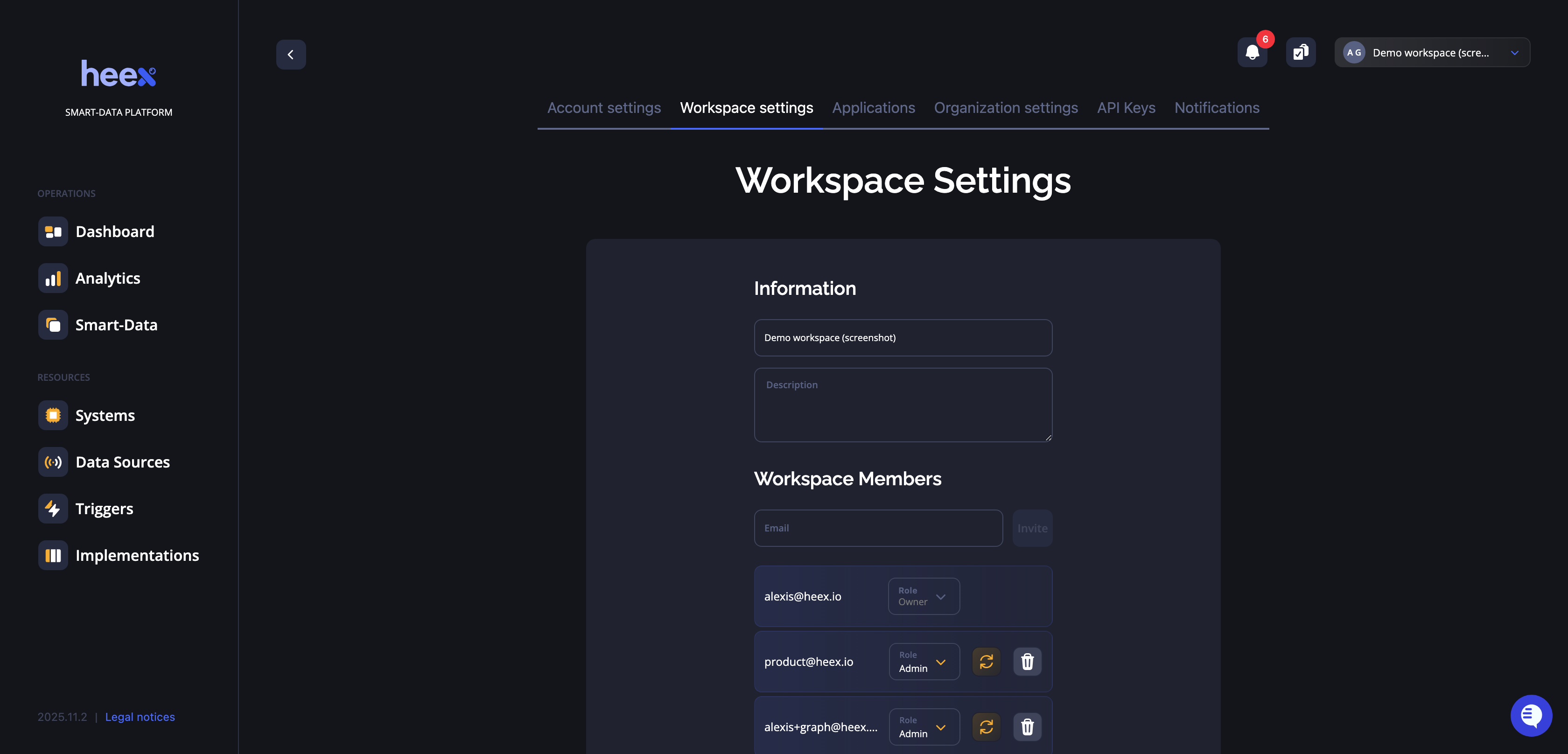The width and height of the screenshot is (1568, 754).
Task: Click the back arrow above Workspace Settings
Action: pyautogui.click(x=291, y=54)
